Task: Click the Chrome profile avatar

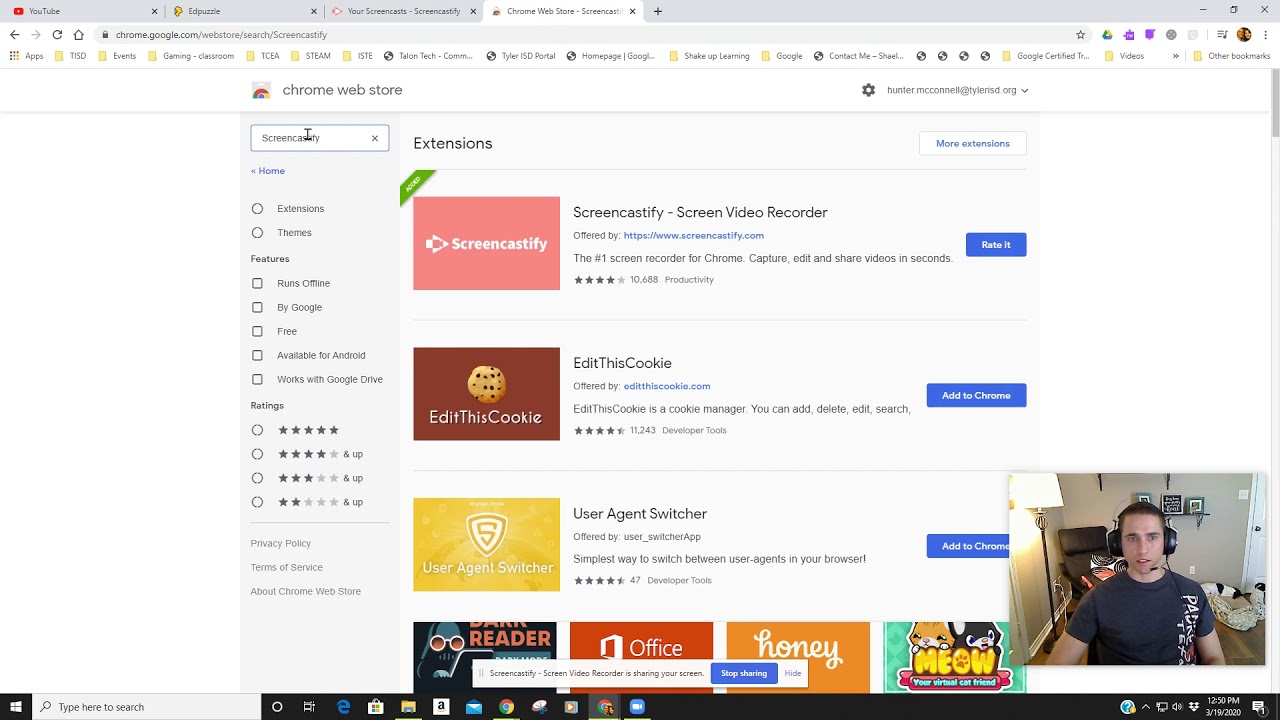Action: point(1244,34)
